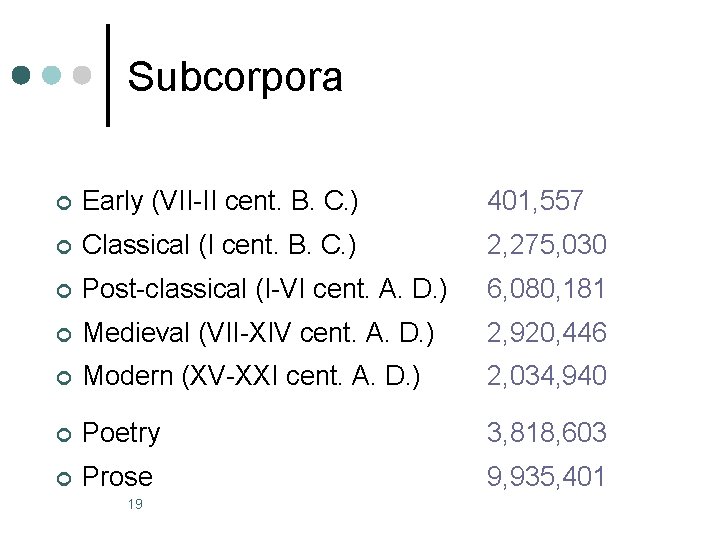The image size is (720, 540).
Task: Click the slide number 19
Action: pos(135,504)
